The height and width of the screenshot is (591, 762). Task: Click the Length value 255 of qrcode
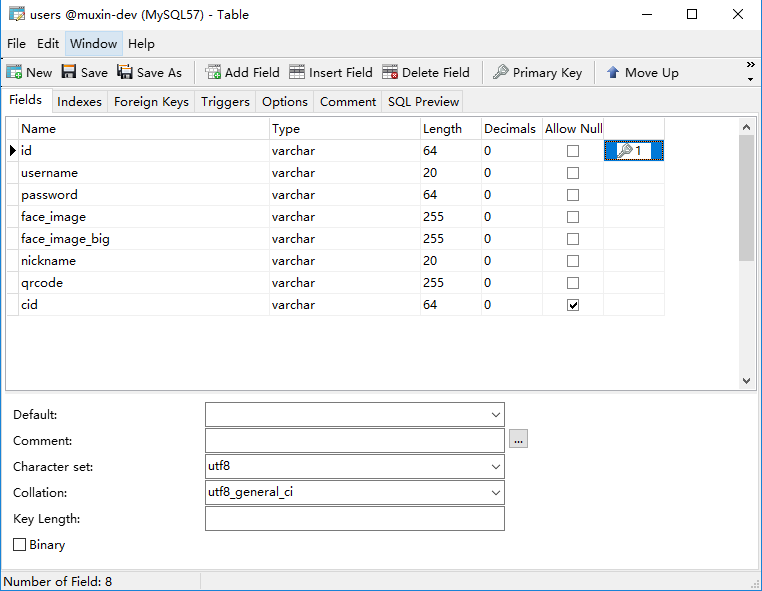433,283
